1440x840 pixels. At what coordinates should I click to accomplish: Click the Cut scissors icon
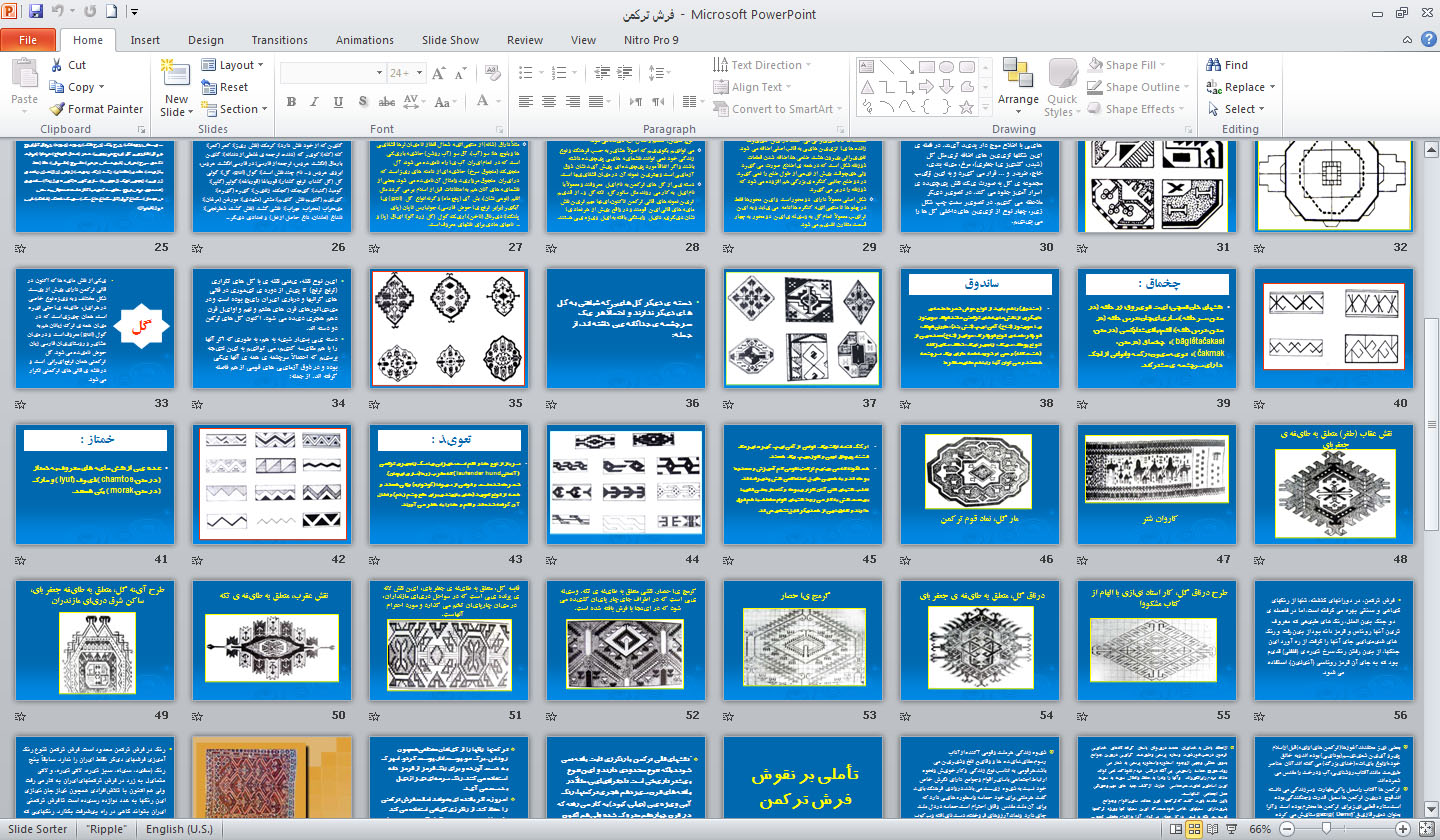click(55, 65)
